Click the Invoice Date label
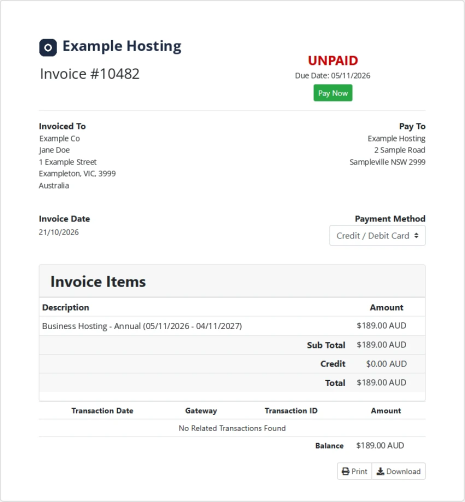The image size is (465, 502). point(64,219)
